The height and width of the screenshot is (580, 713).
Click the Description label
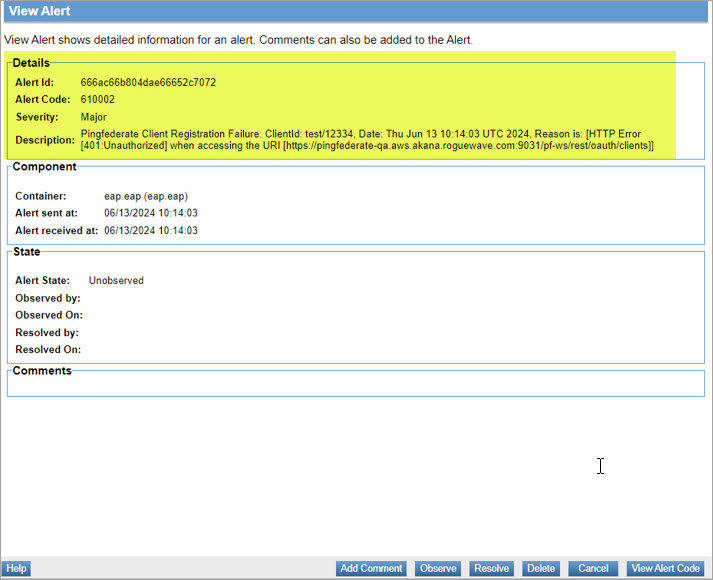[45, 140]
